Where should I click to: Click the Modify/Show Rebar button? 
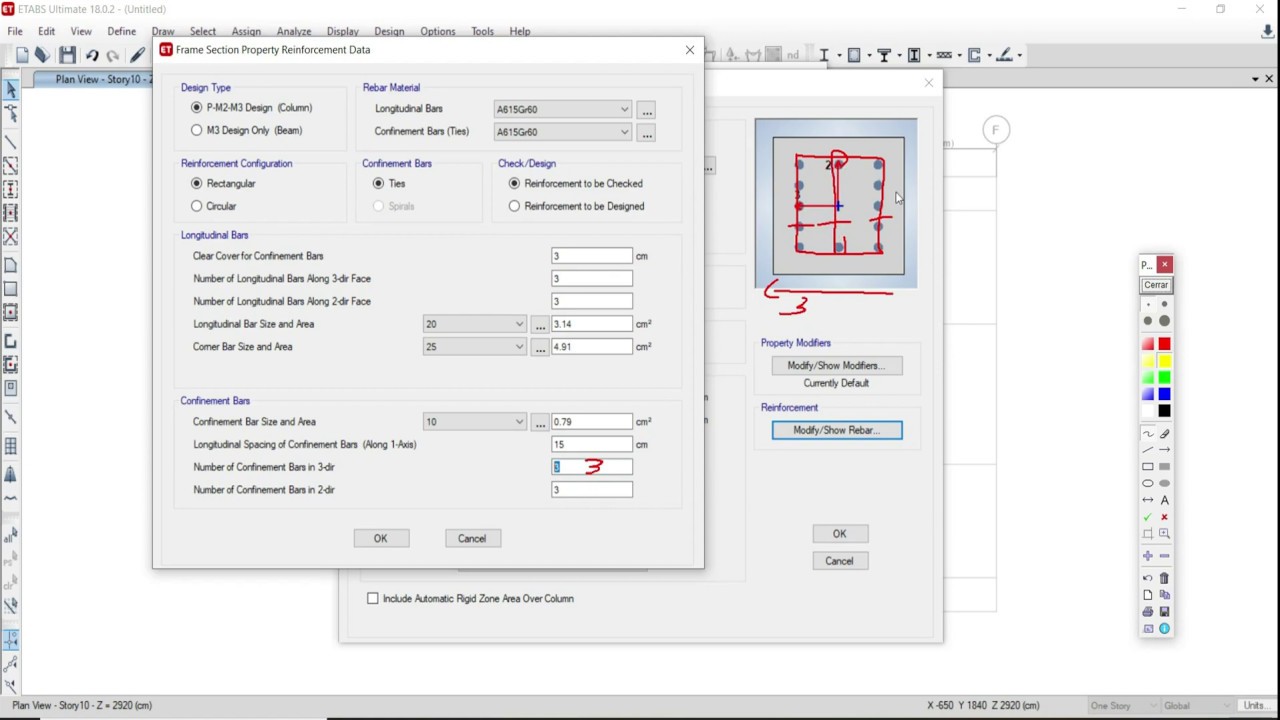tap(837, 430)
